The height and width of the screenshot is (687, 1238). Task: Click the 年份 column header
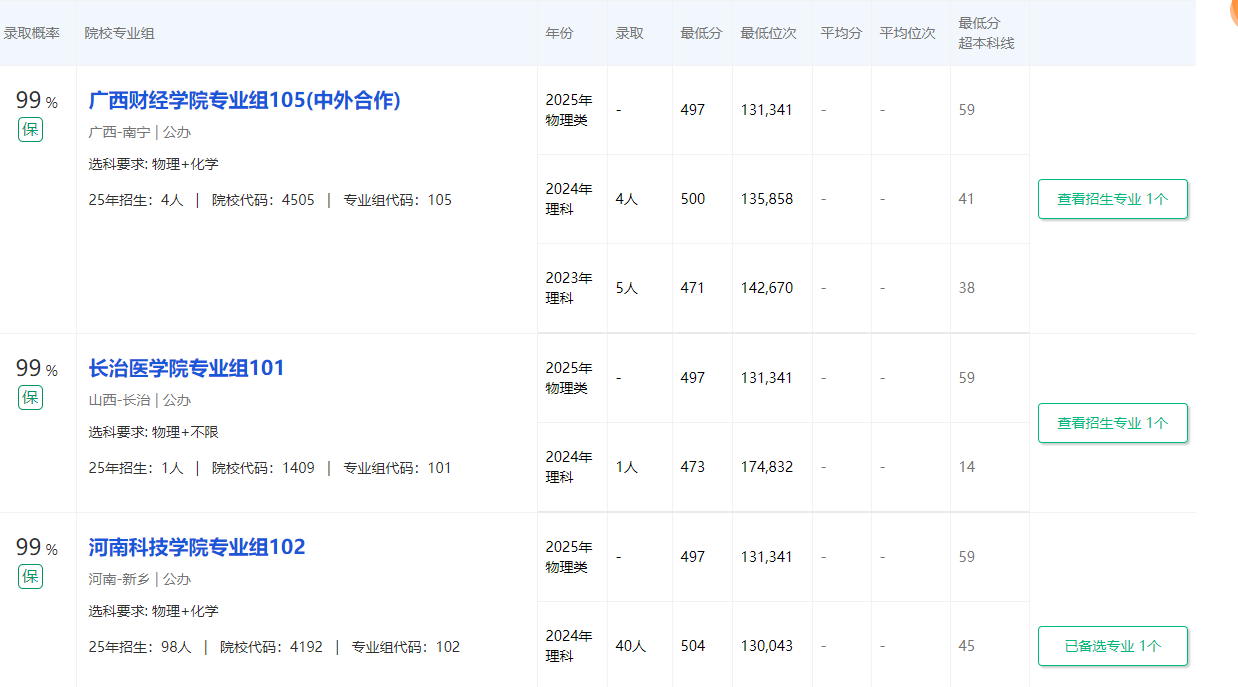pos(559,33)
